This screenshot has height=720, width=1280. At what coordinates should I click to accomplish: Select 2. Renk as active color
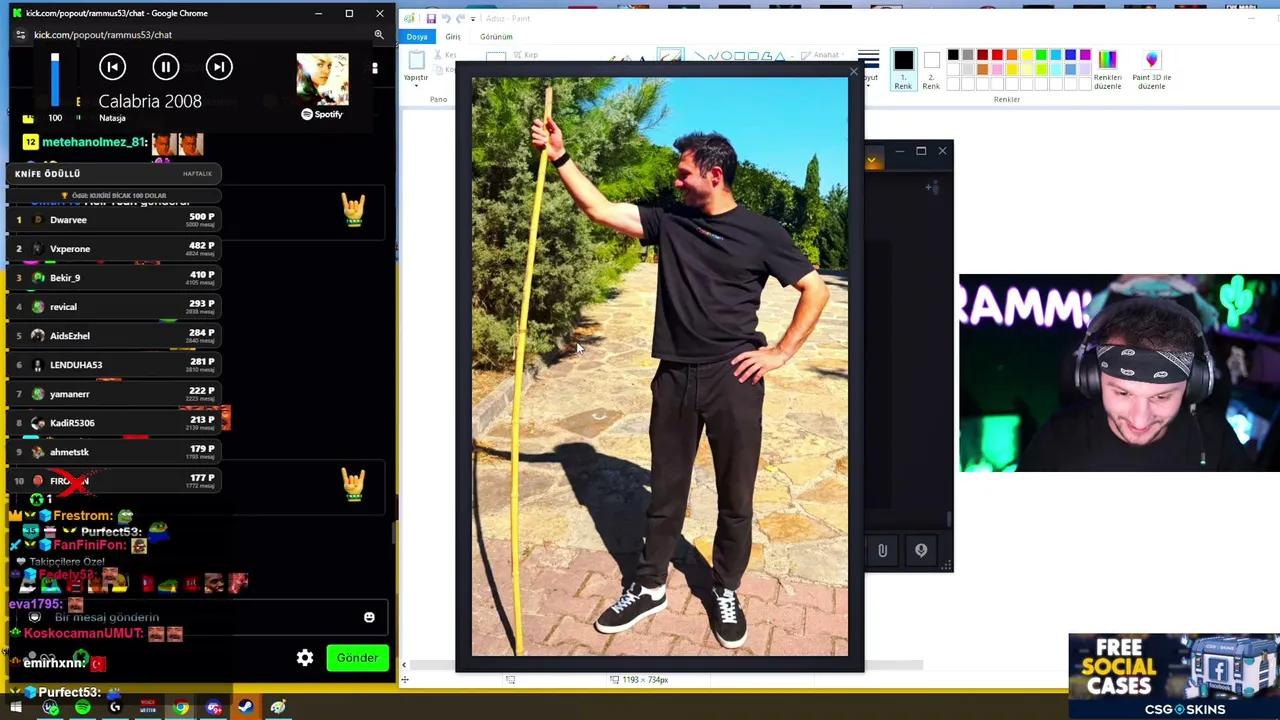tap(931, 70)
